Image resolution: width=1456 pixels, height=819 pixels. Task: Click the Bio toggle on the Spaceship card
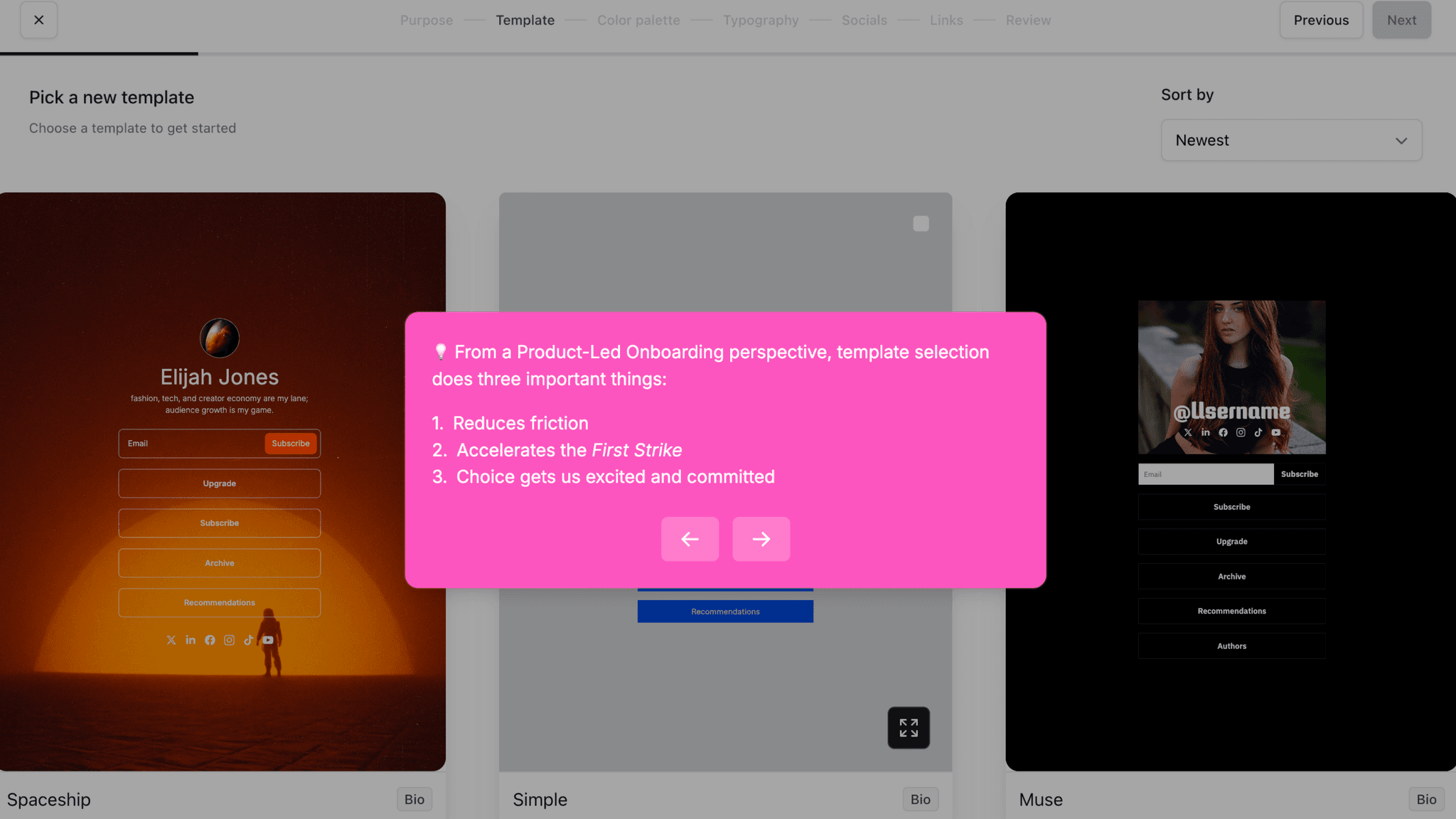414,798
